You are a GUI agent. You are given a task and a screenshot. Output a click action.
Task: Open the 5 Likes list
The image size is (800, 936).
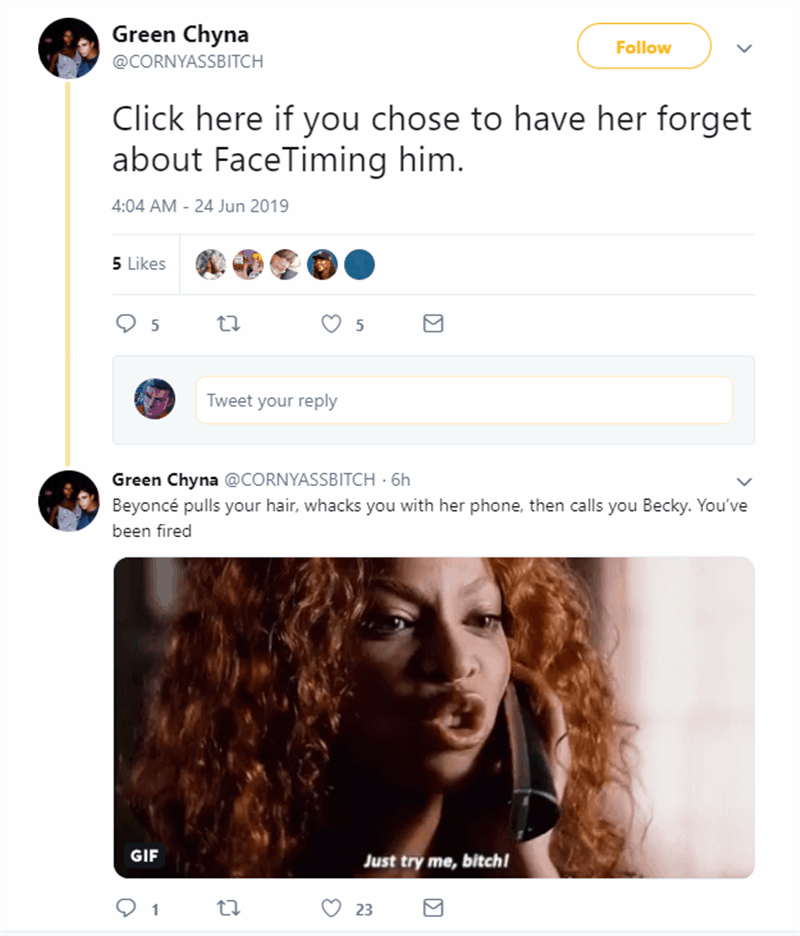pyautogui.click(x=139, y=264)
